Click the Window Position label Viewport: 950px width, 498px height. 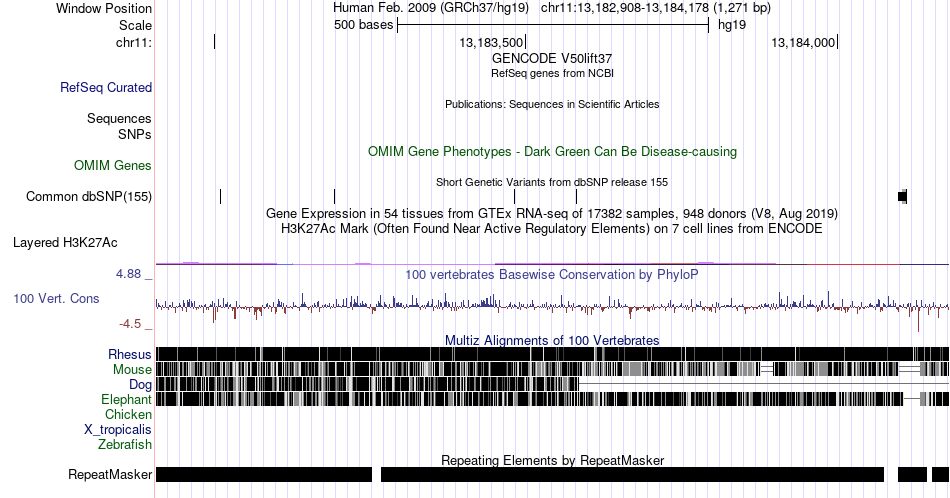click(104, 8)
